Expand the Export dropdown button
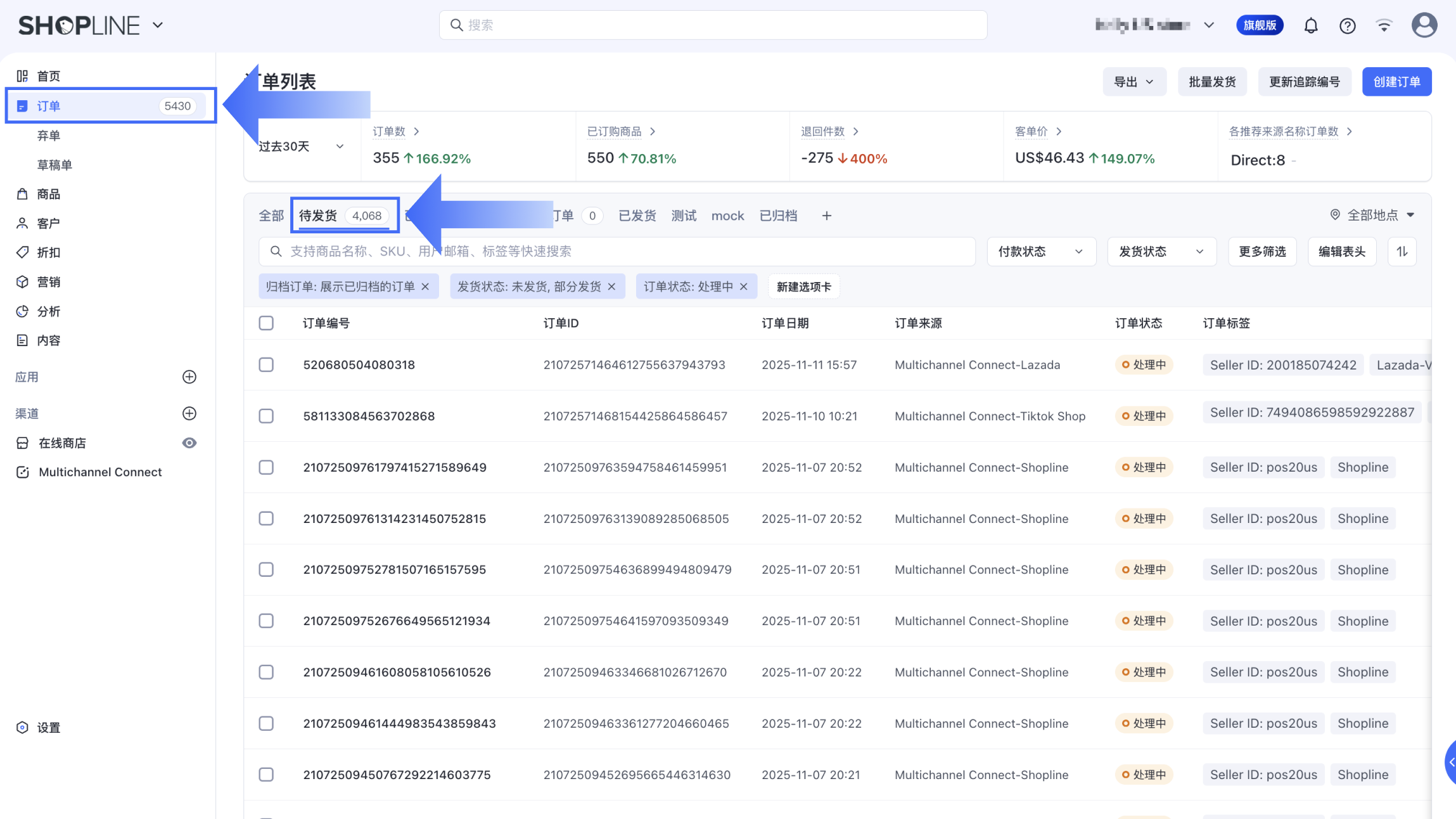This screenshot has height=819, width=1456. [1134, 82]
